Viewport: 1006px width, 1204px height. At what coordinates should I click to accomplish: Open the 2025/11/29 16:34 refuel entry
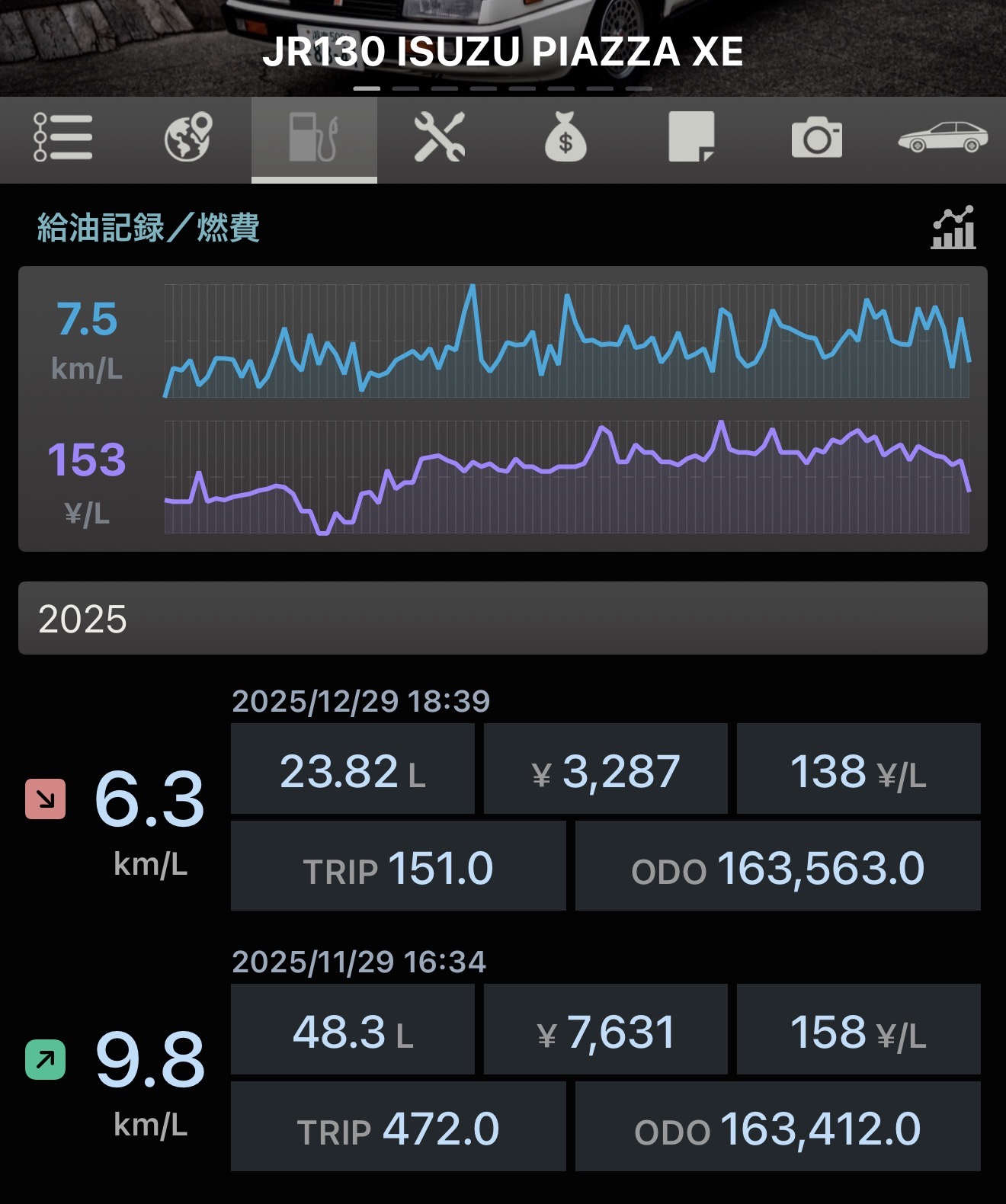[x=359, y=962]
